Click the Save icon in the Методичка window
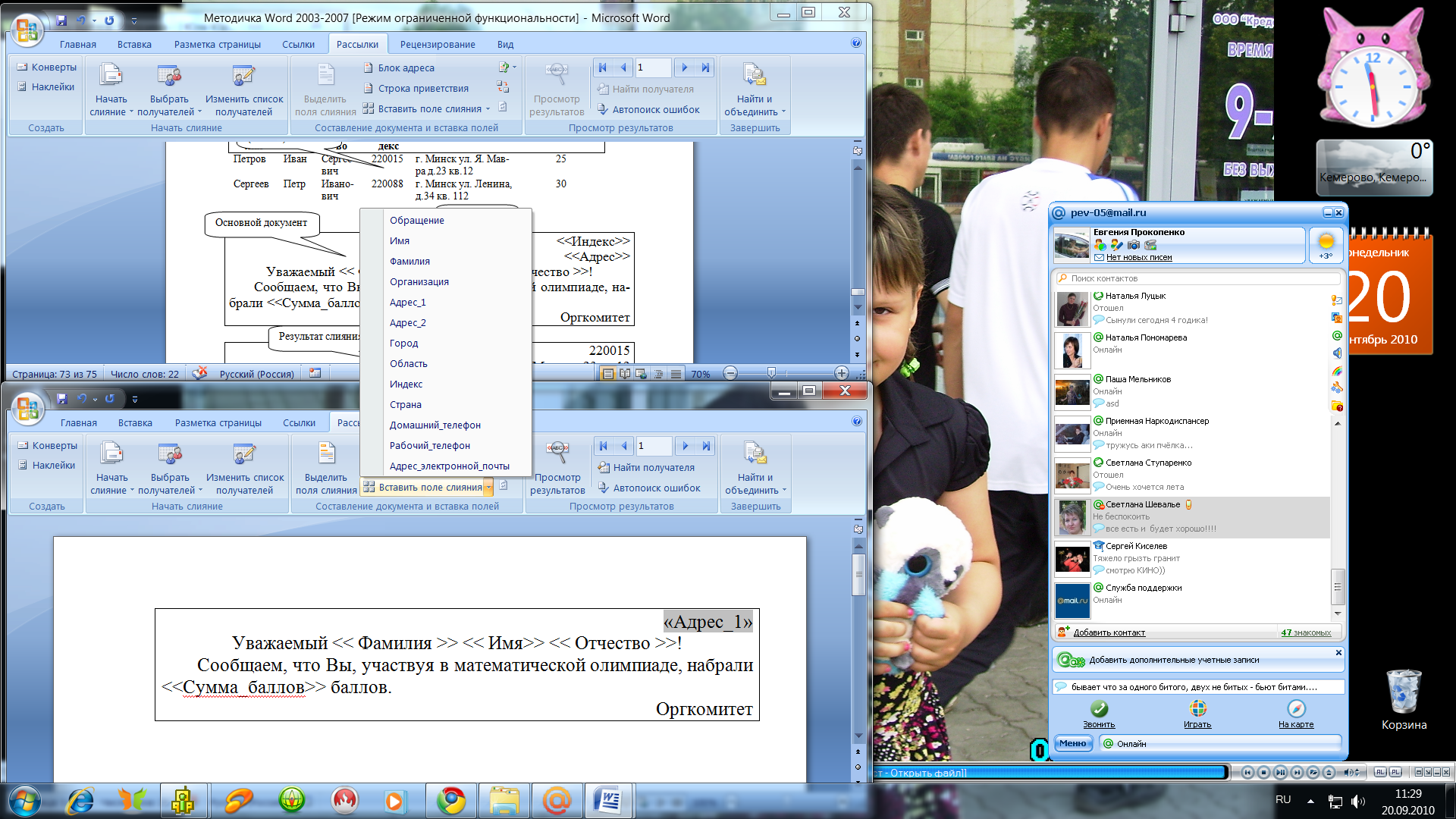 pyautogui.click(x=61, y=20)
